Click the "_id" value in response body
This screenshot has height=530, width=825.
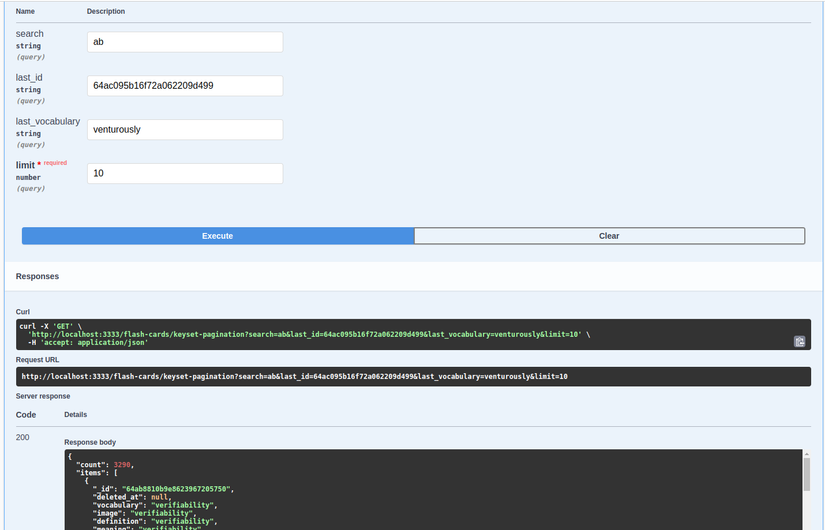pyautogui.click(x=176, y=489)
